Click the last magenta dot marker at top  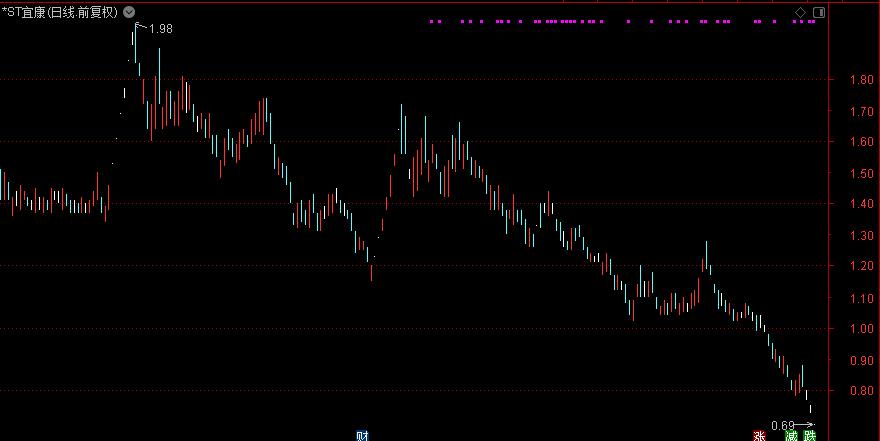pyautogui.click(x=812, y=21)
